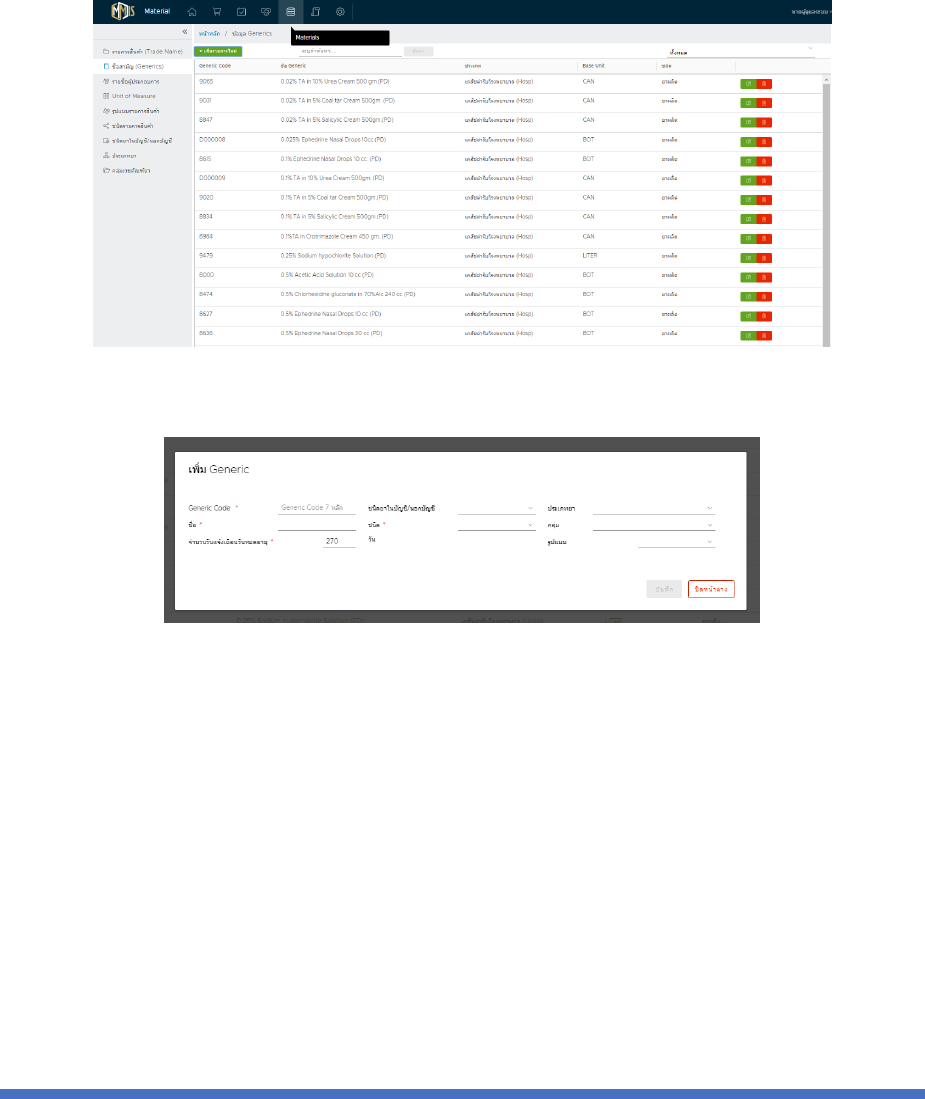Edit row 8847 with green icon
925x1099 pixels.
point(748,123)
